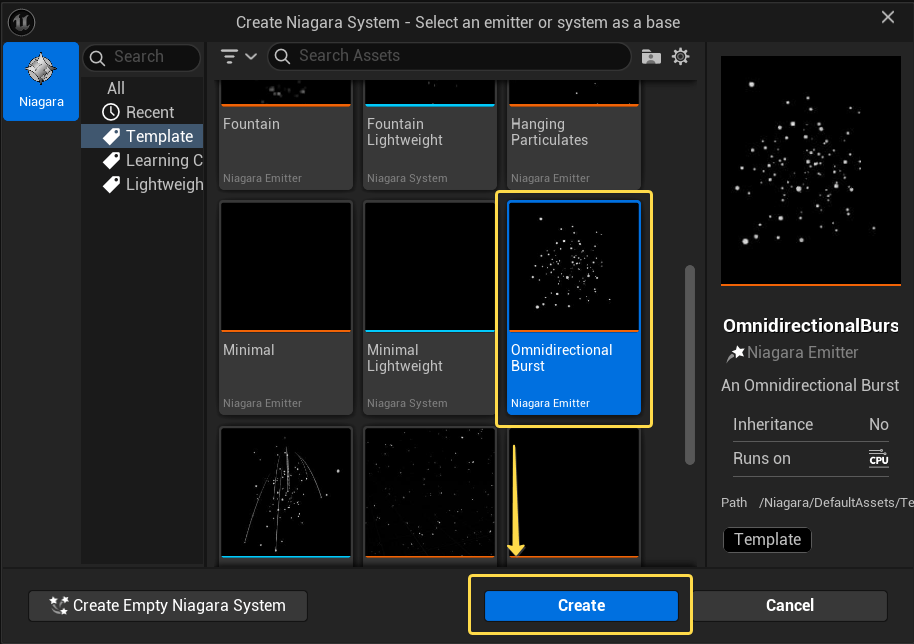The height and width of the screenshot is (644, 914).
Task: Select the Lightweight tag filter
Action: pos(142,184)
